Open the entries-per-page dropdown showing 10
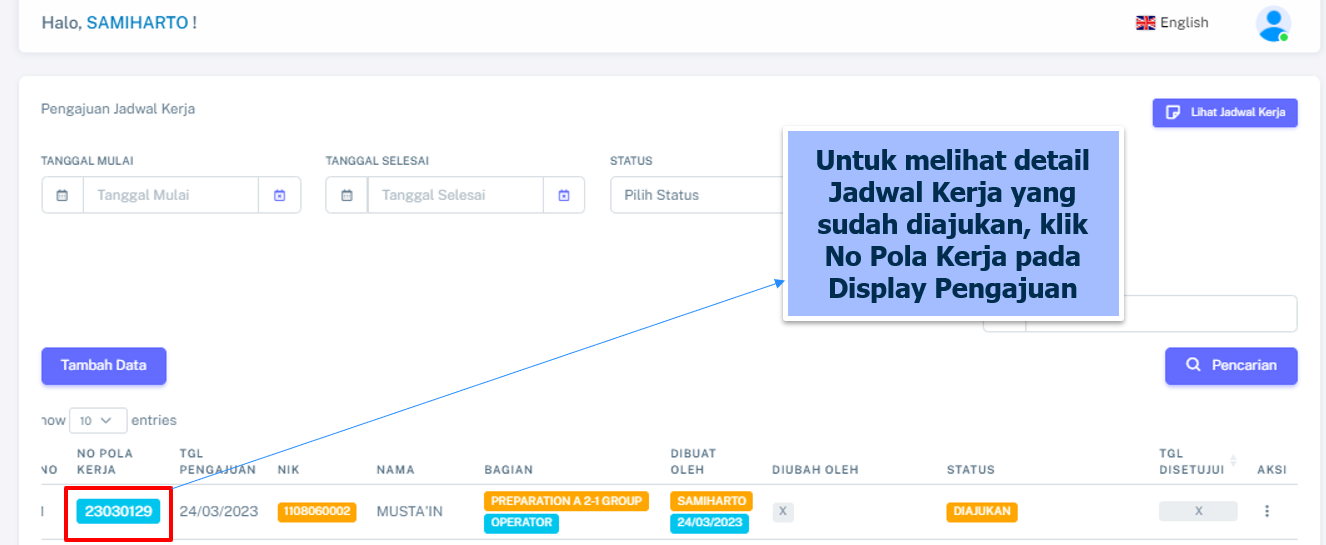1326x545 pixels. pyautogui.click(x=98, y=421)
